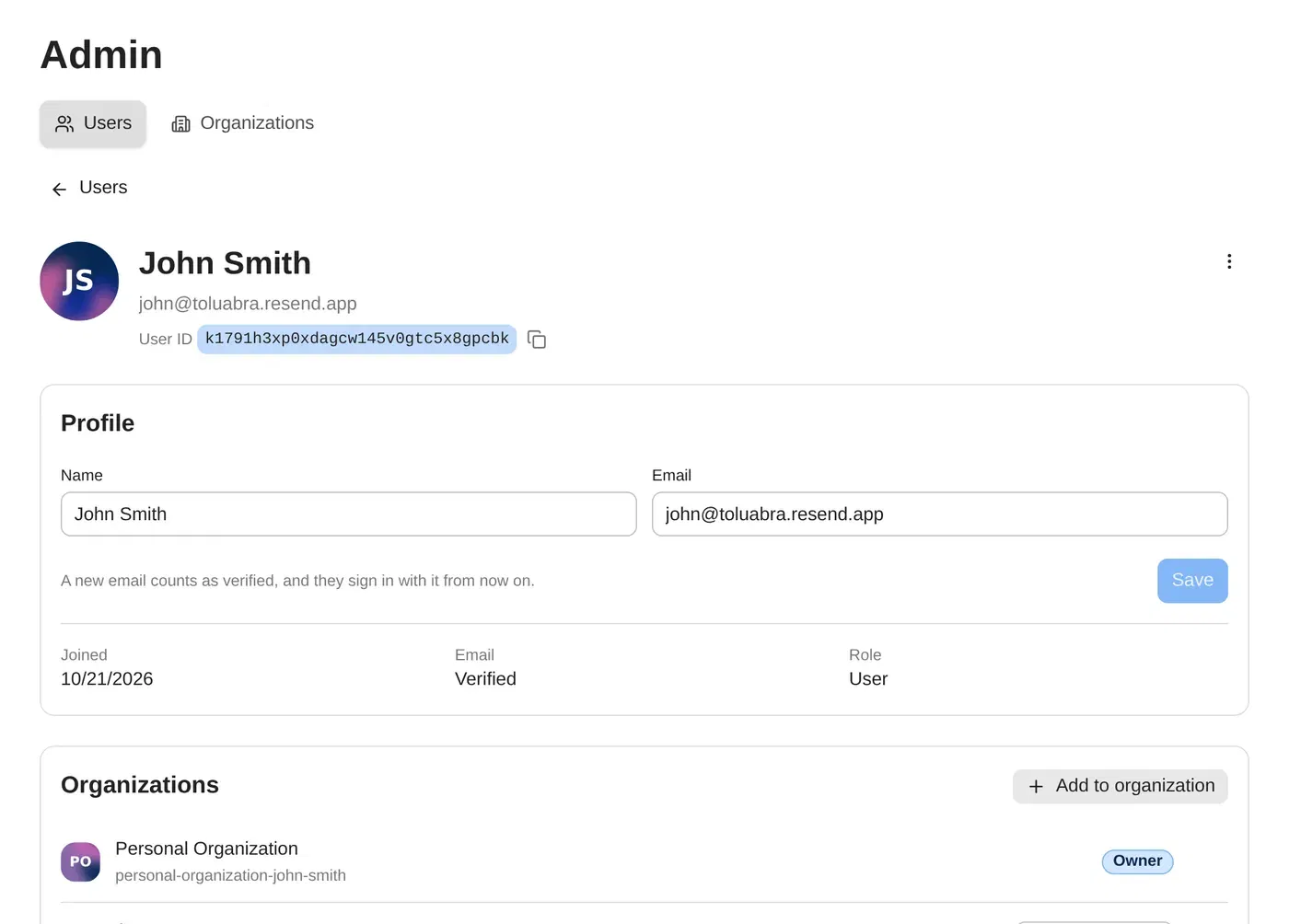Click the new email verification note
This screenshot has width=1289, height=924.
[297, 581]
